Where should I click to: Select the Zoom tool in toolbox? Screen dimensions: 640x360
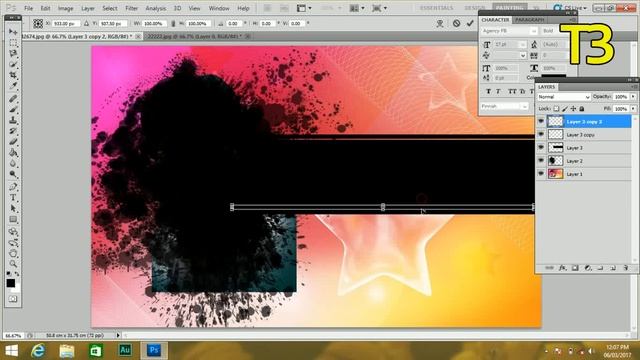pyautogui.click(x=13, y=264)
